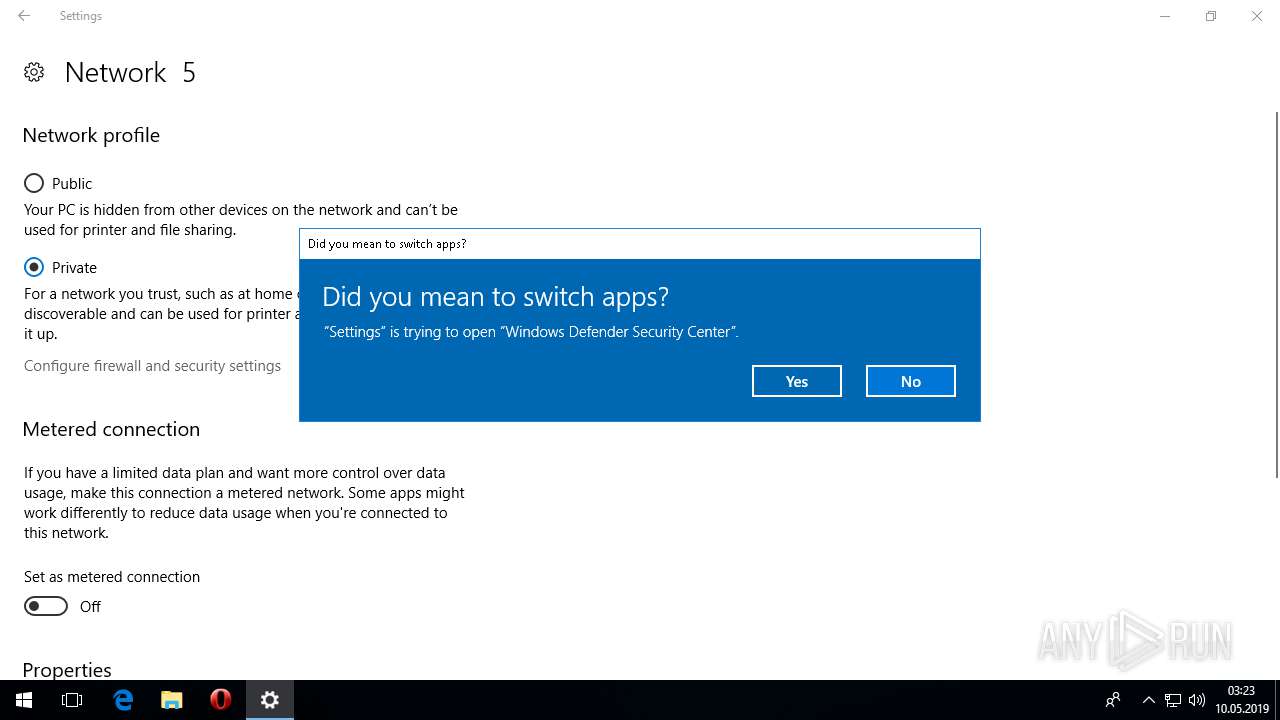The width and height of the screenshot is (1280, 720).
Task: Close the Settings window
Action: pos(1257,16)
